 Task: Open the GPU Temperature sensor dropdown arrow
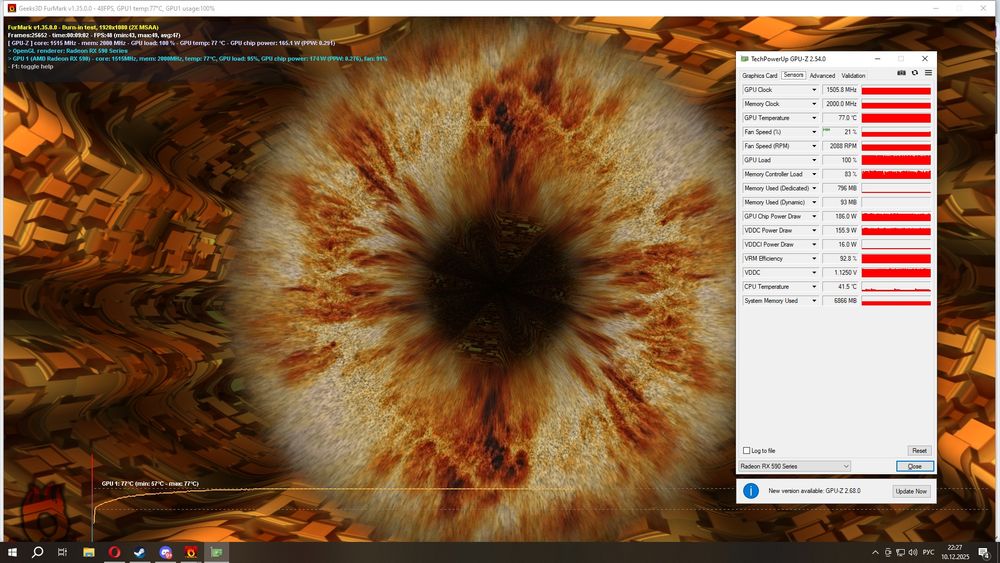813,118
